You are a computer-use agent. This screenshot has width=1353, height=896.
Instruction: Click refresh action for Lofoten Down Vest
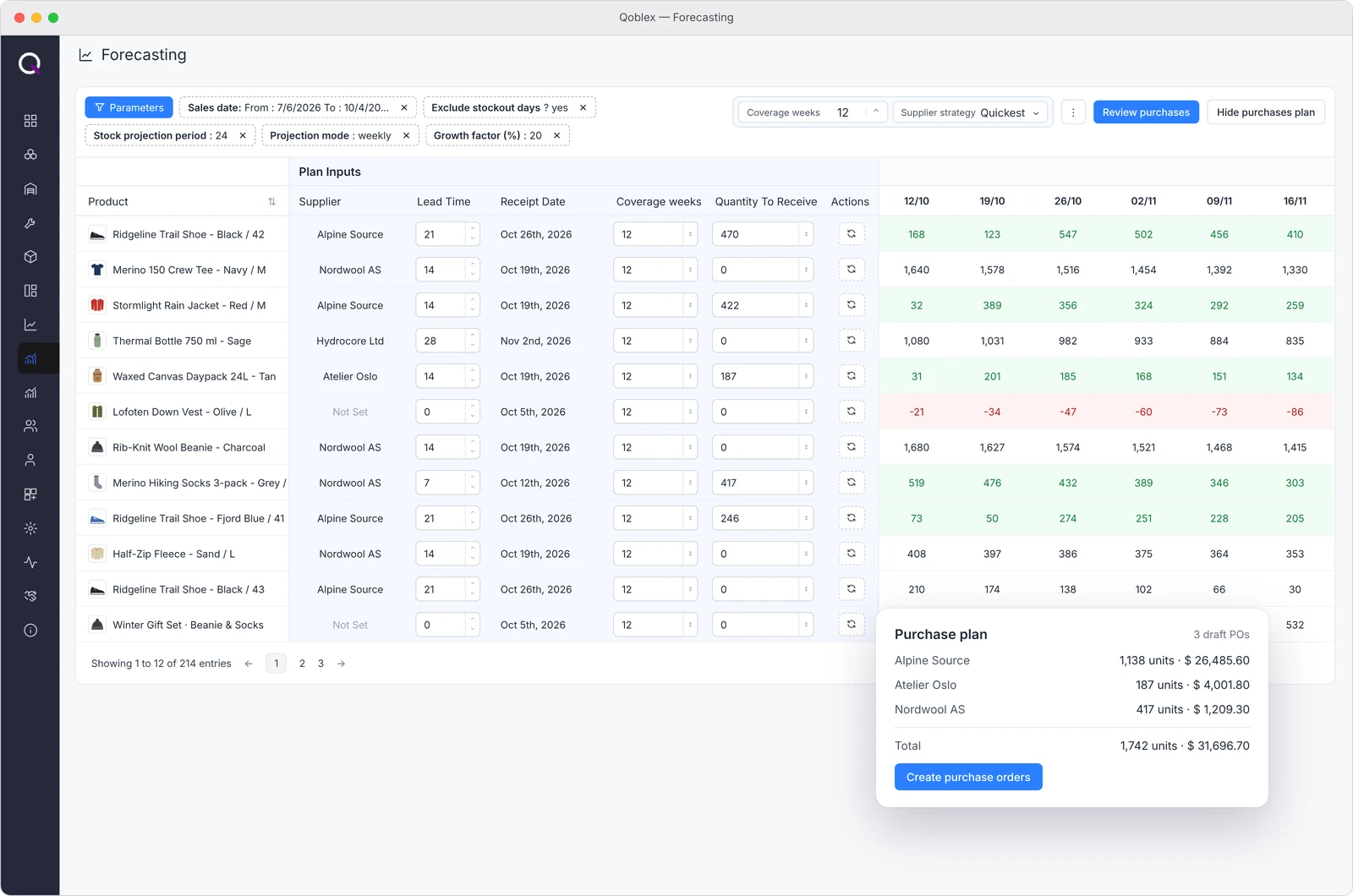coord(852,412)
